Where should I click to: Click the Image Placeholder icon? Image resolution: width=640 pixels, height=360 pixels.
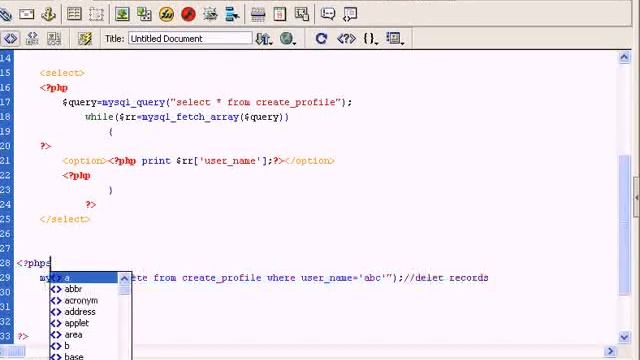tap(144, 14)
